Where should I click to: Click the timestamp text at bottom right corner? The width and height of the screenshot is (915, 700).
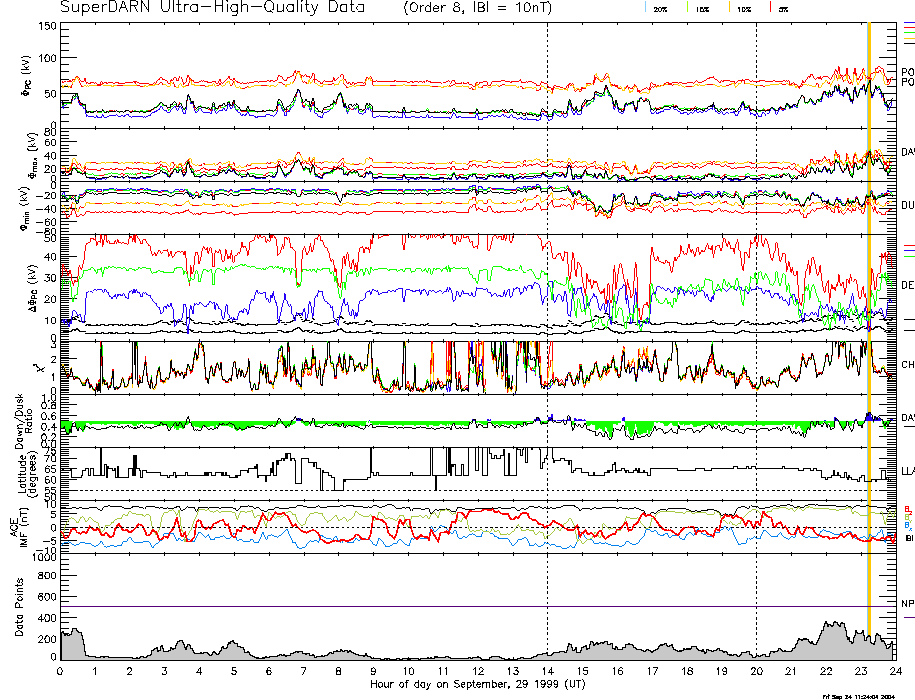866,695
